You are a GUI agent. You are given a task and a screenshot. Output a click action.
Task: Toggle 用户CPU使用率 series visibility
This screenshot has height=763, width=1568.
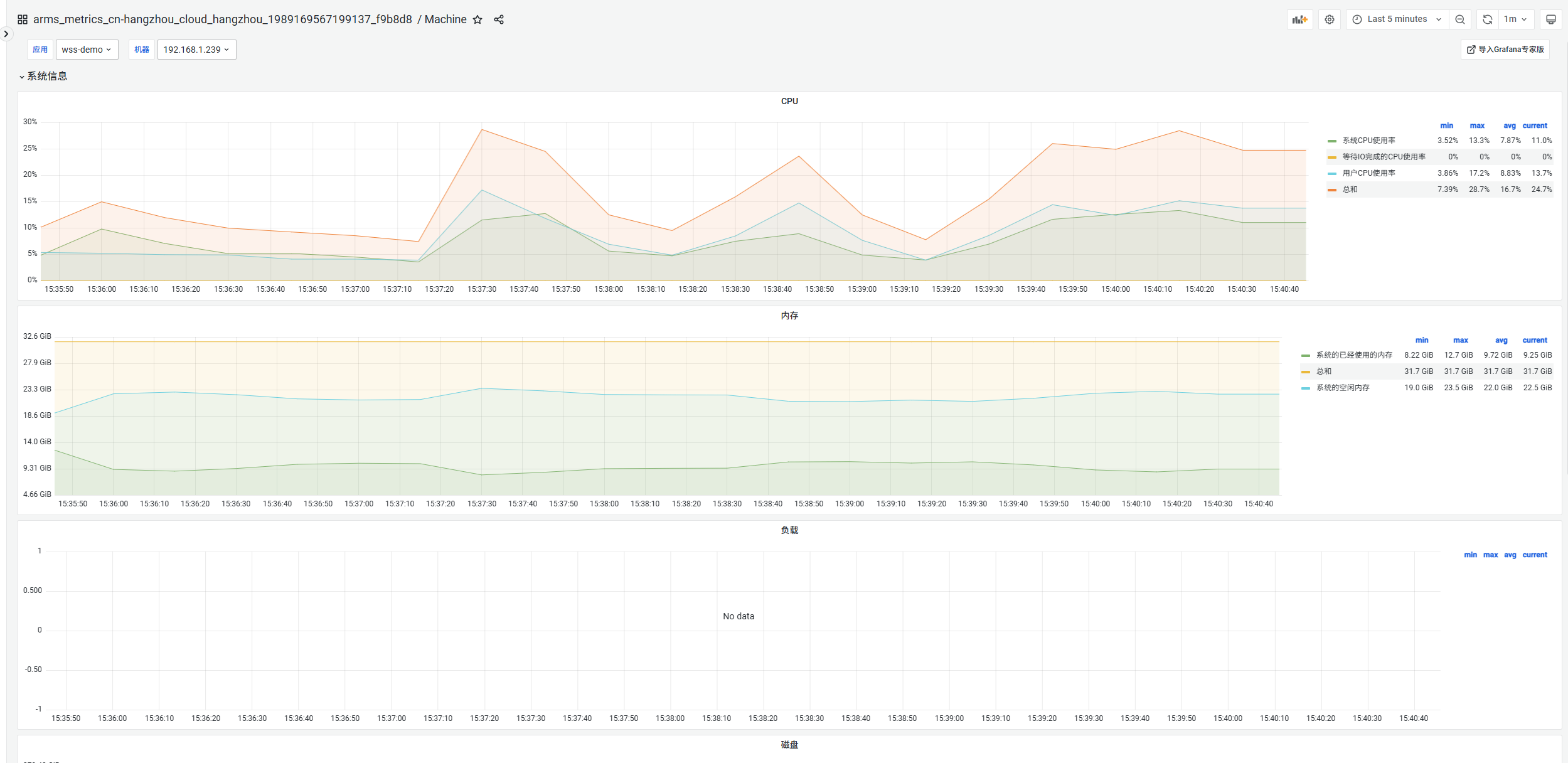pos(1368,173)
